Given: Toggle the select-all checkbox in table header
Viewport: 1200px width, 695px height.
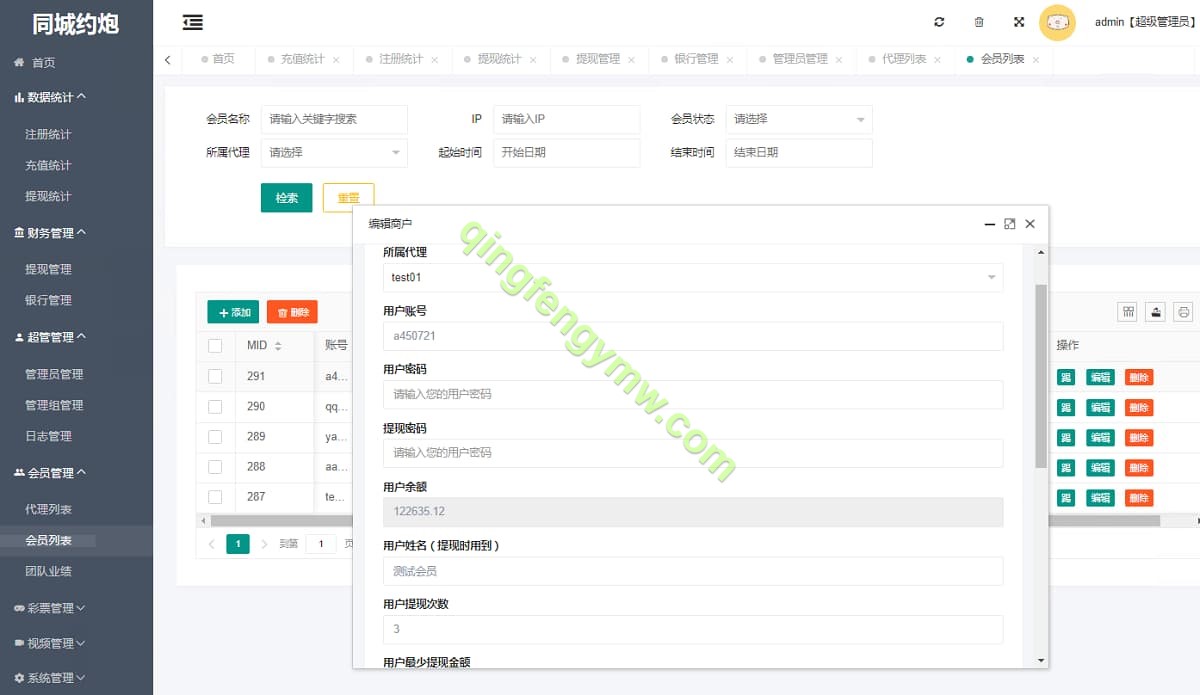Looking at the screenshot, I should pos(215,346).
